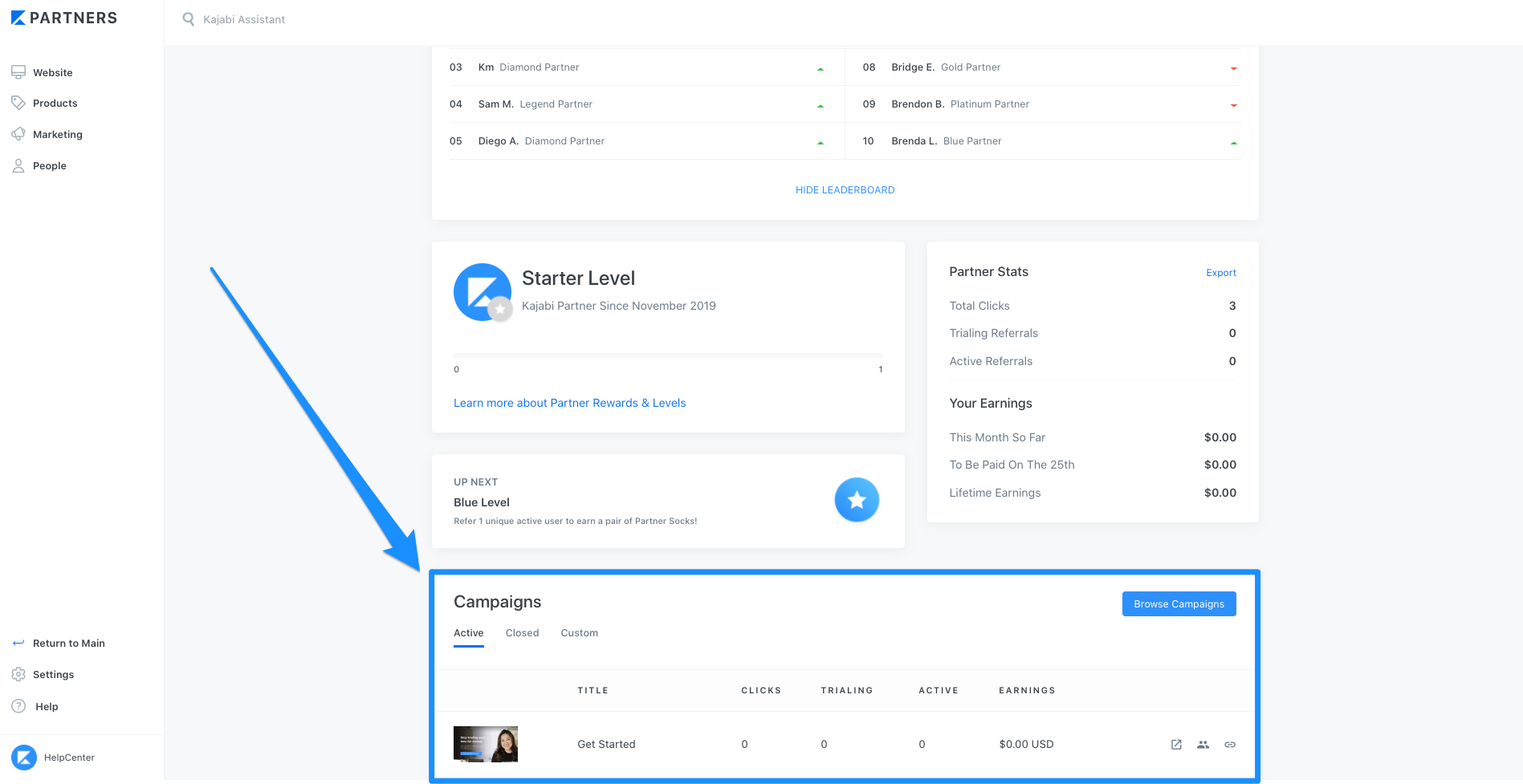This screenshot has width=1523, height=784.
Task: Click Get Started referrals people icon
Action: click(1203, 745)
